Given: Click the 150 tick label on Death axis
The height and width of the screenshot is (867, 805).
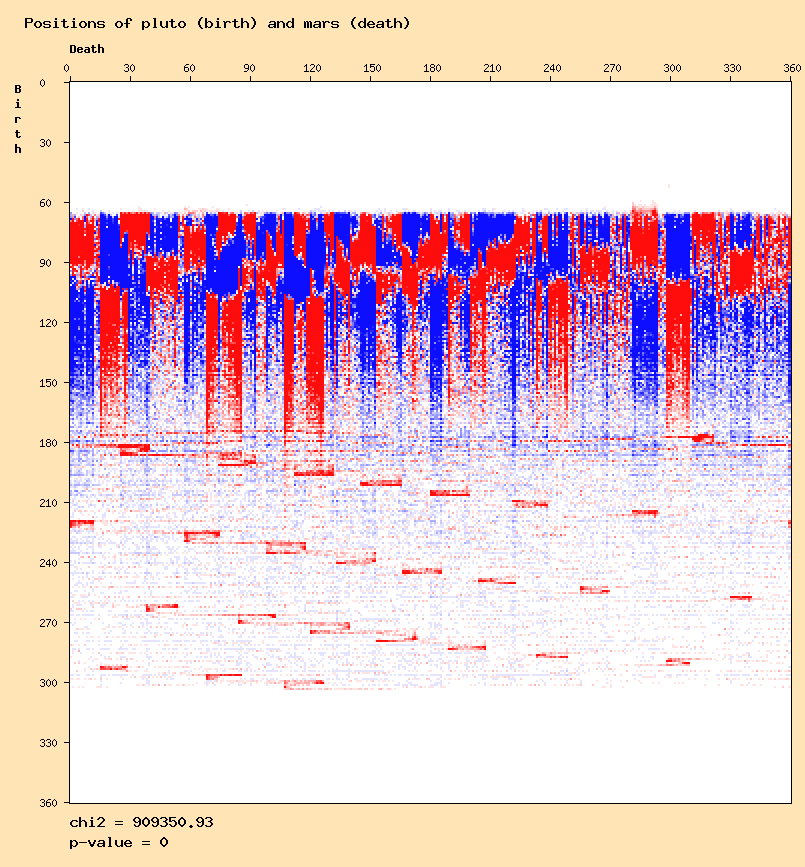Looking at the screenshot, I should click(371, 68).
